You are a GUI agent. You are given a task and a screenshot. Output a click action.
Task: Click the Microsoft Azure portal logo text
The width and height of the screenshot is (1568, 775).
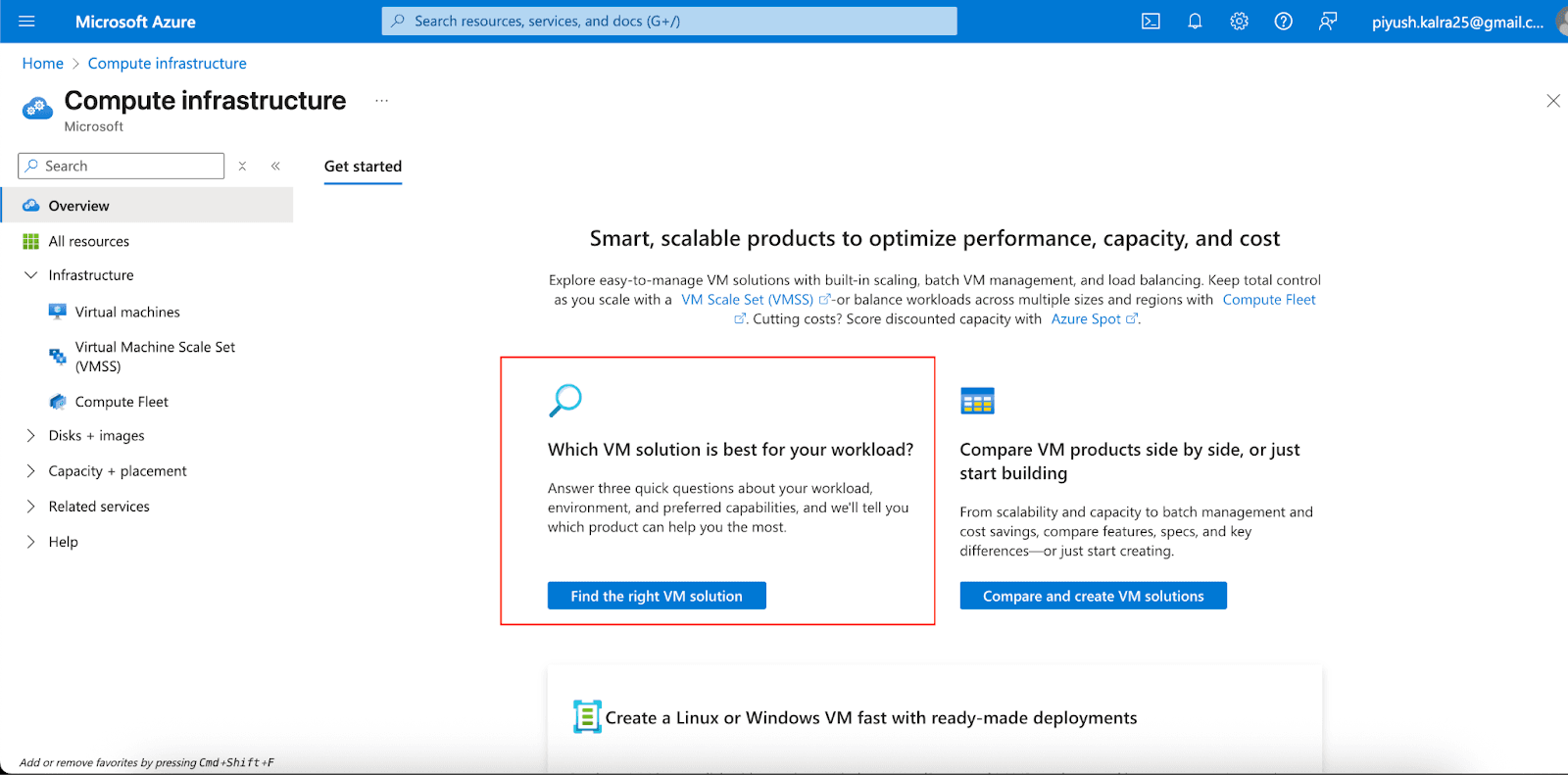(135, 22)
